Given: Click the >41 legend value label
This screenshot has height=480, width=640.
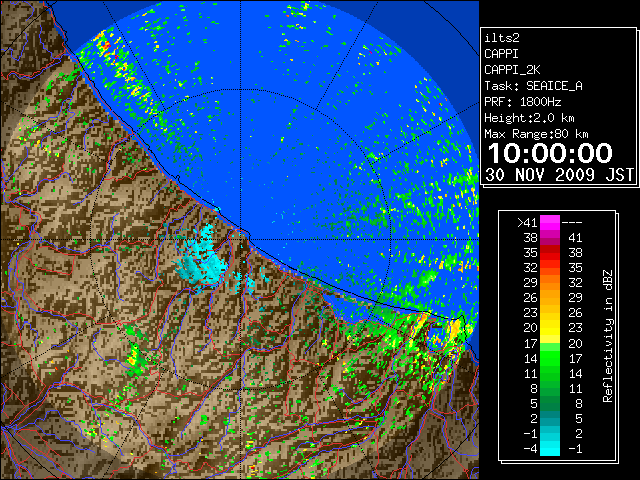Looking at the screenshot, I should [x=527, y=223].
